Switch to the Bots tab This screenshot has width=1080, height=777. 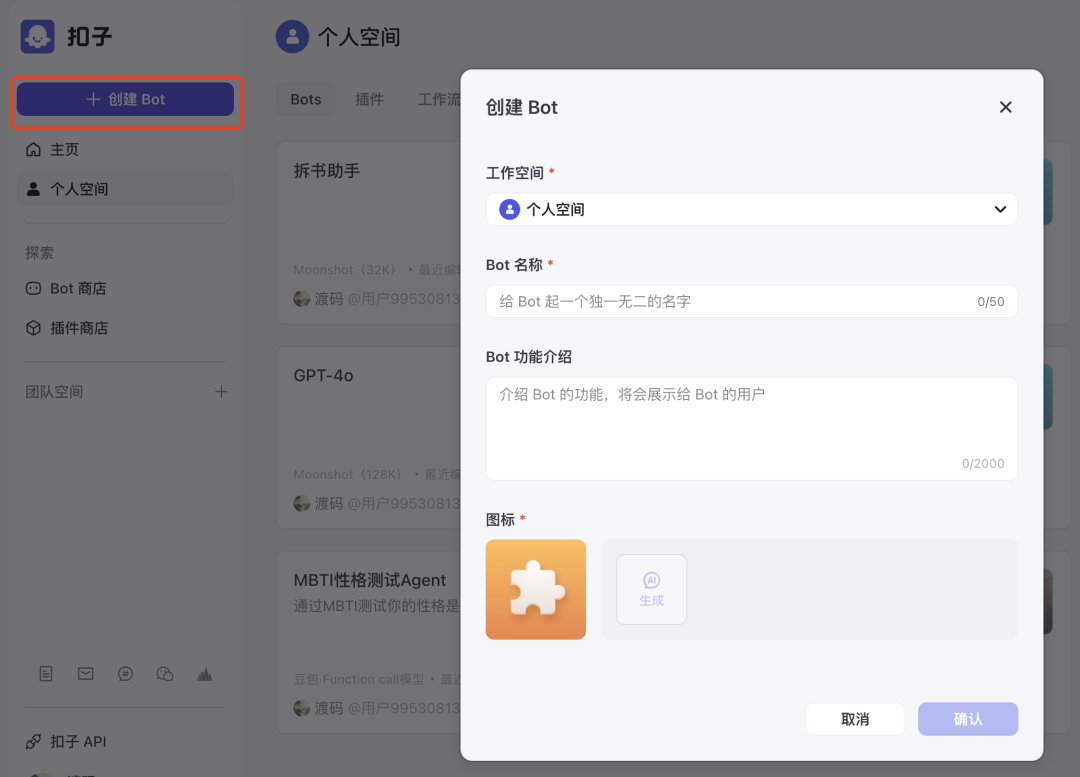pyautogui.click(x=305, y=99)
